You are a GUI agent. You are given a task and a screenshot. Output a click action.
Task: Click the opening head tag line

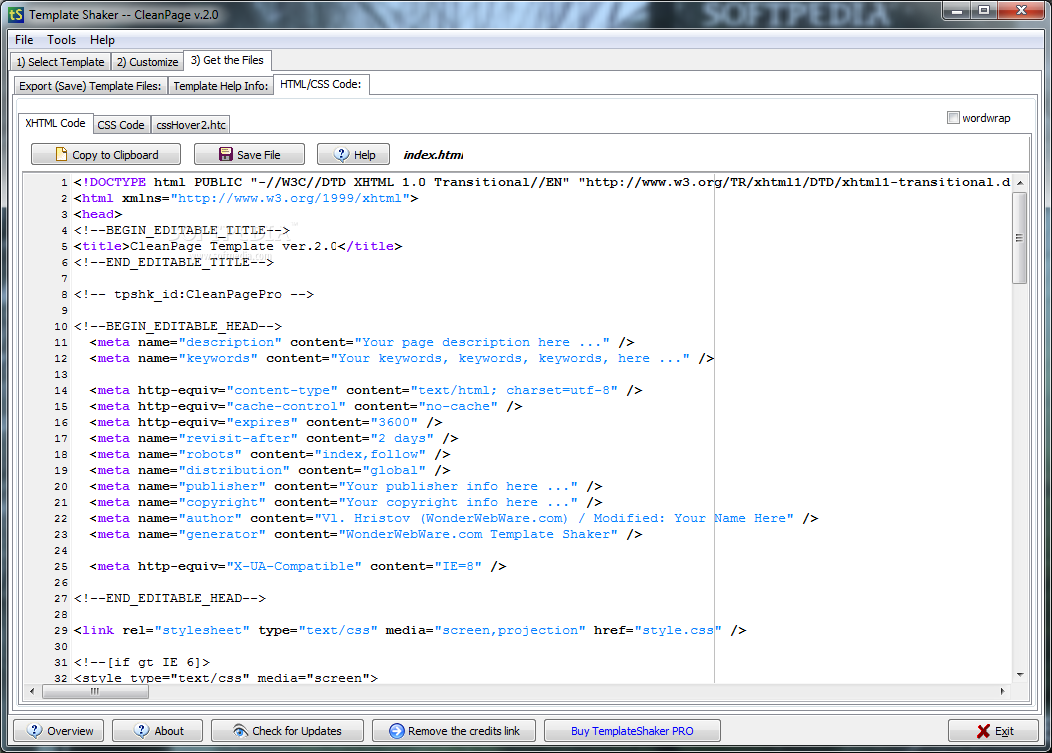(98, 215)
